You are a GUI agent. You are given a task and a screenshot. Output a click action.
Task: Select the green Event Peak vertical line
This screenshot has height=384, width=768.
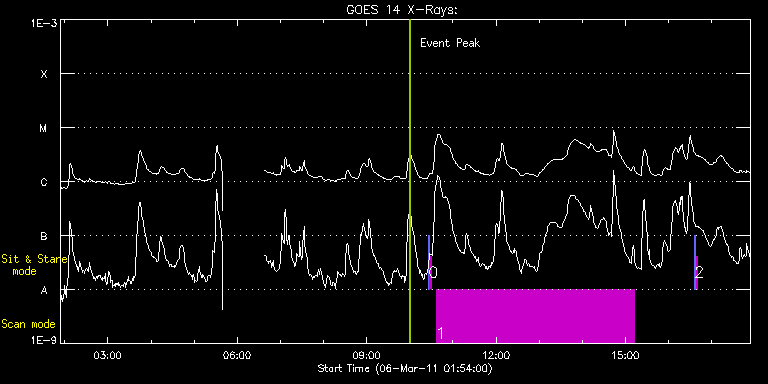(x=410, y=181)
